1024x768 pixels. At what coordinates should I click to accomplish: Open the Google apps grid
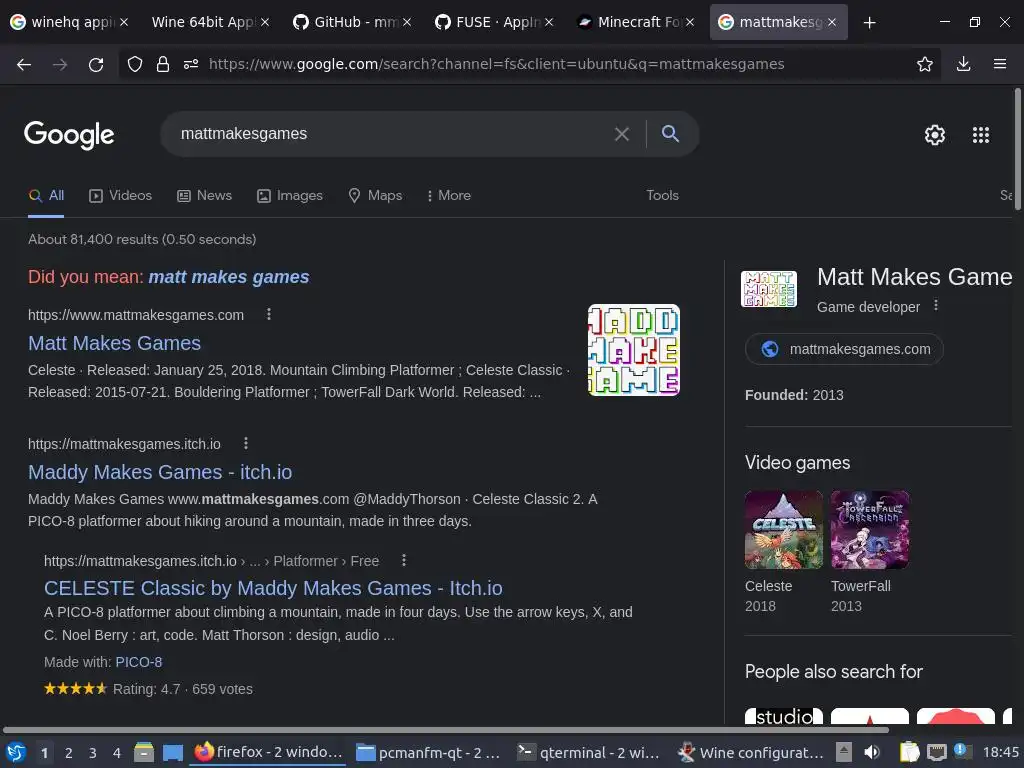tap(981, 135)
